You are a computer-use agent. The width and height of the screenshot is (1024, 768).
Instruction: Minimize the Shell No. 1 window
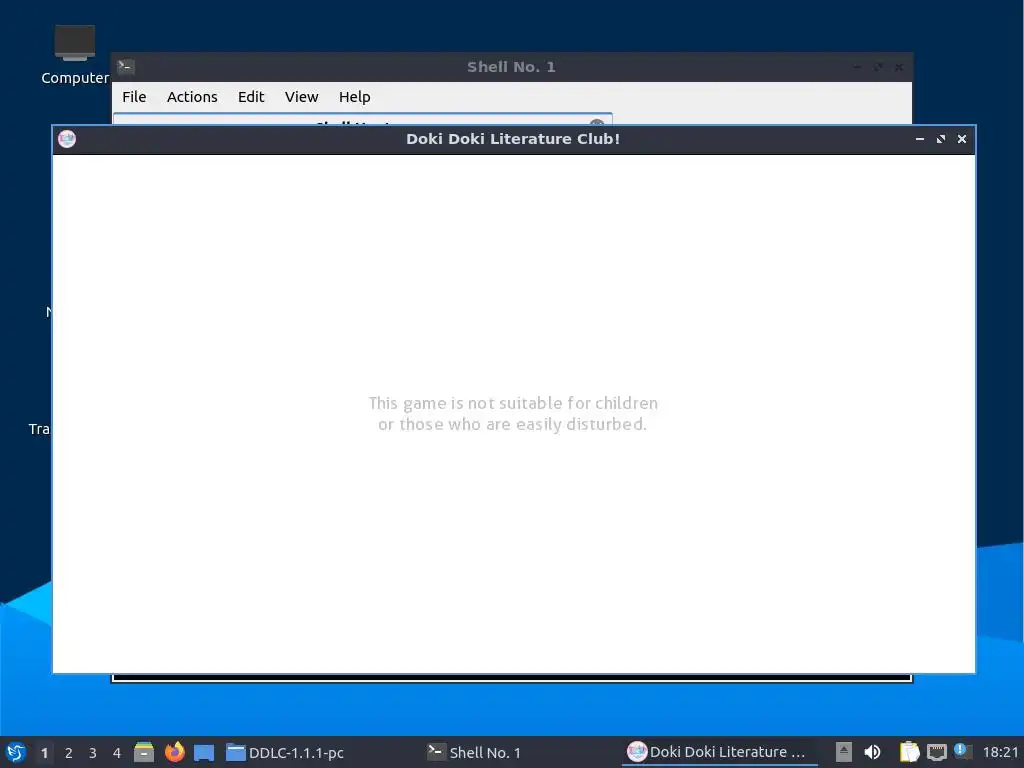click(857, 67)
